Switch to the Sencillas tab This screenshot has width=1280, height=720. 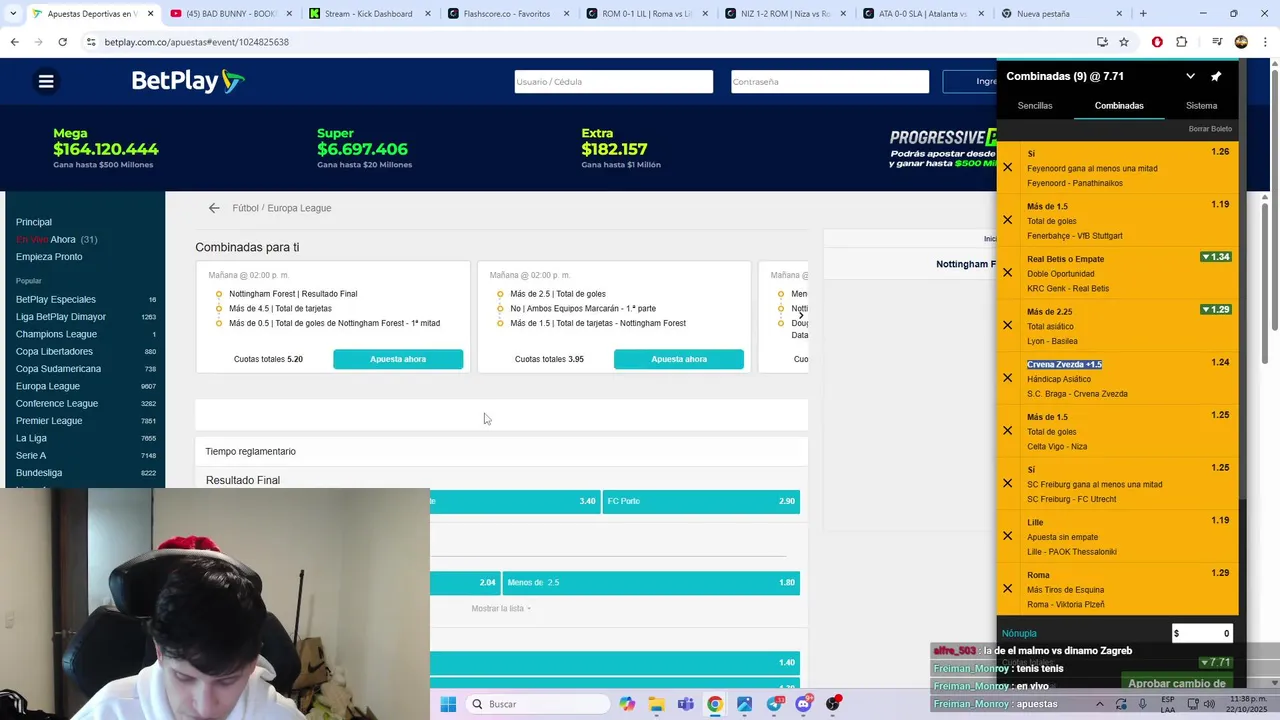coord(1035,105)
